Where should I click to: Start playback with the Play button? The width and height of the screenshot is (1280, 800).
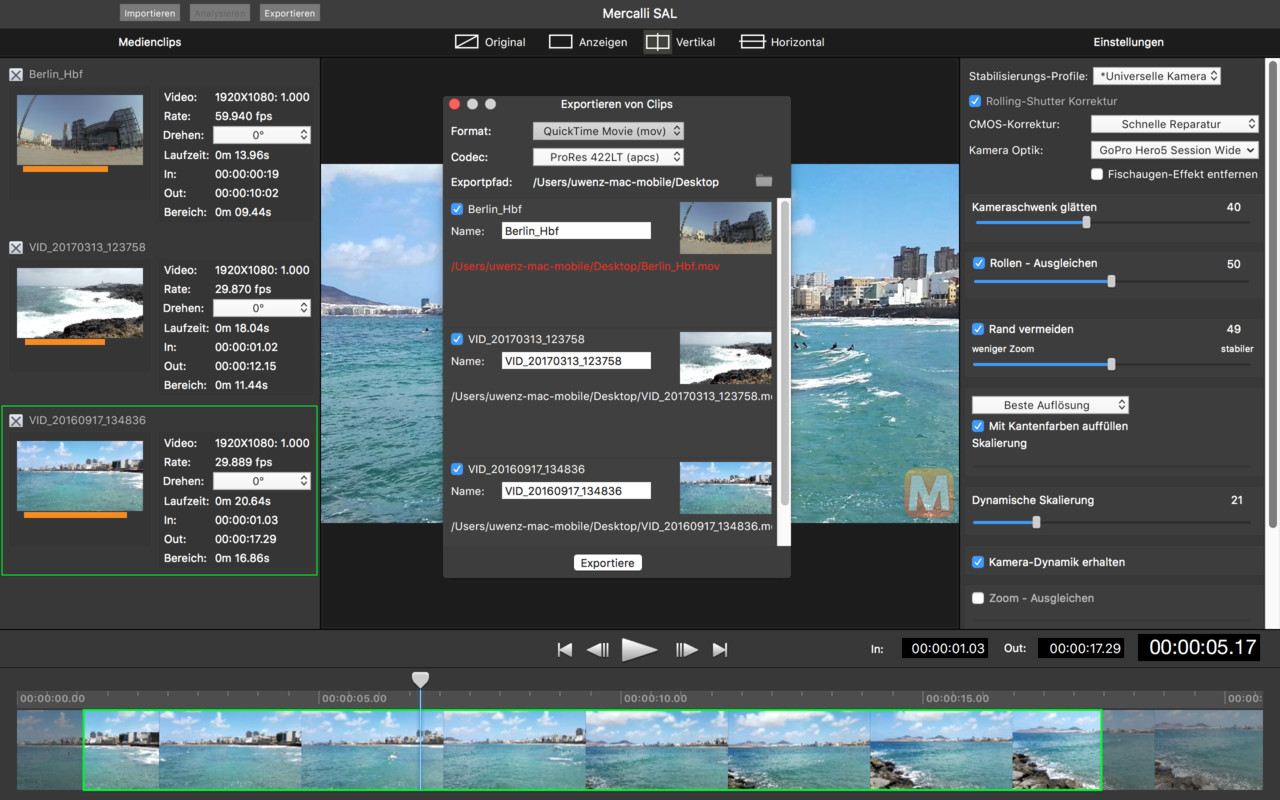[x=640, y=650]
